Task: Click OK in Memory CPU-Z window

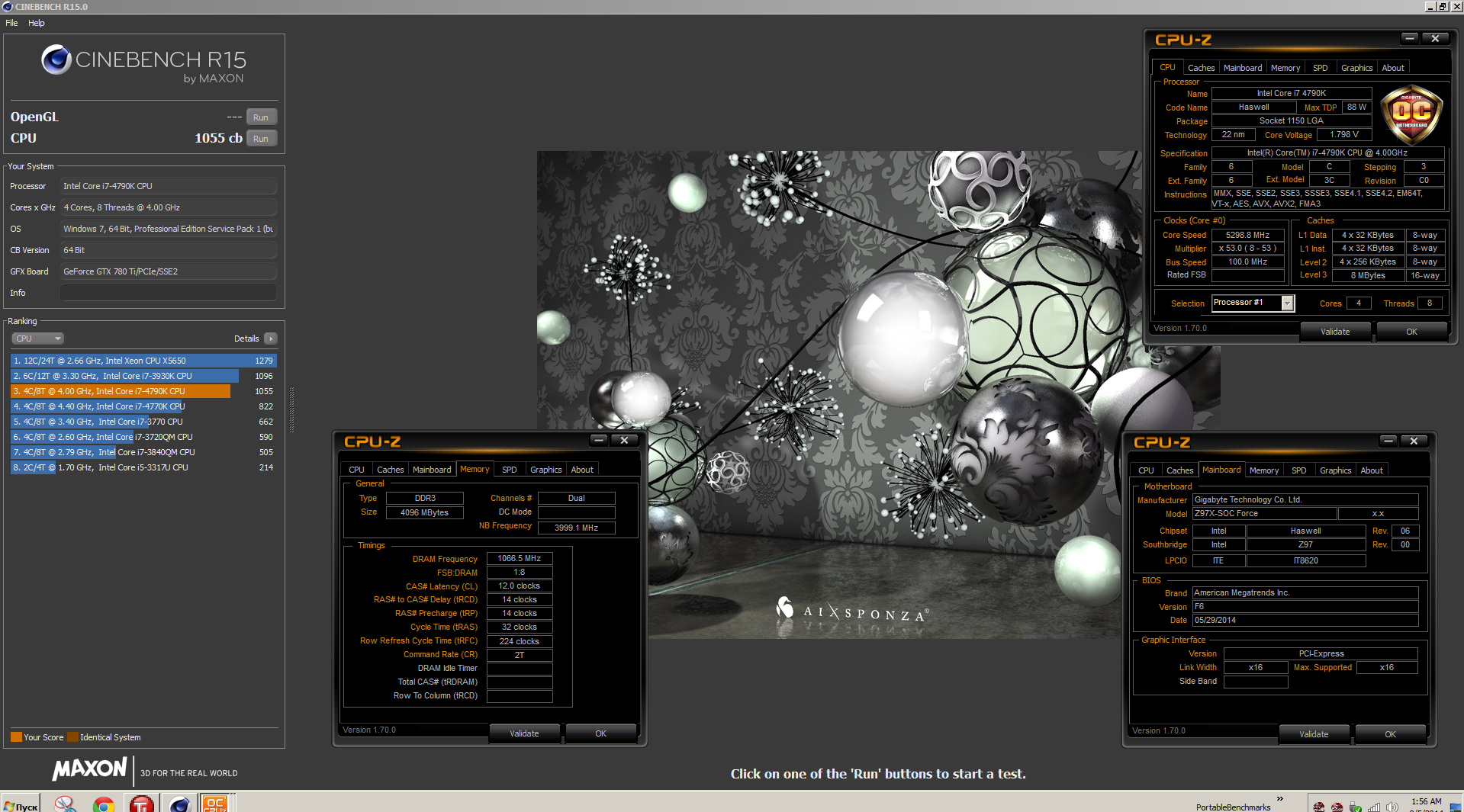Action: click(600, 733)
